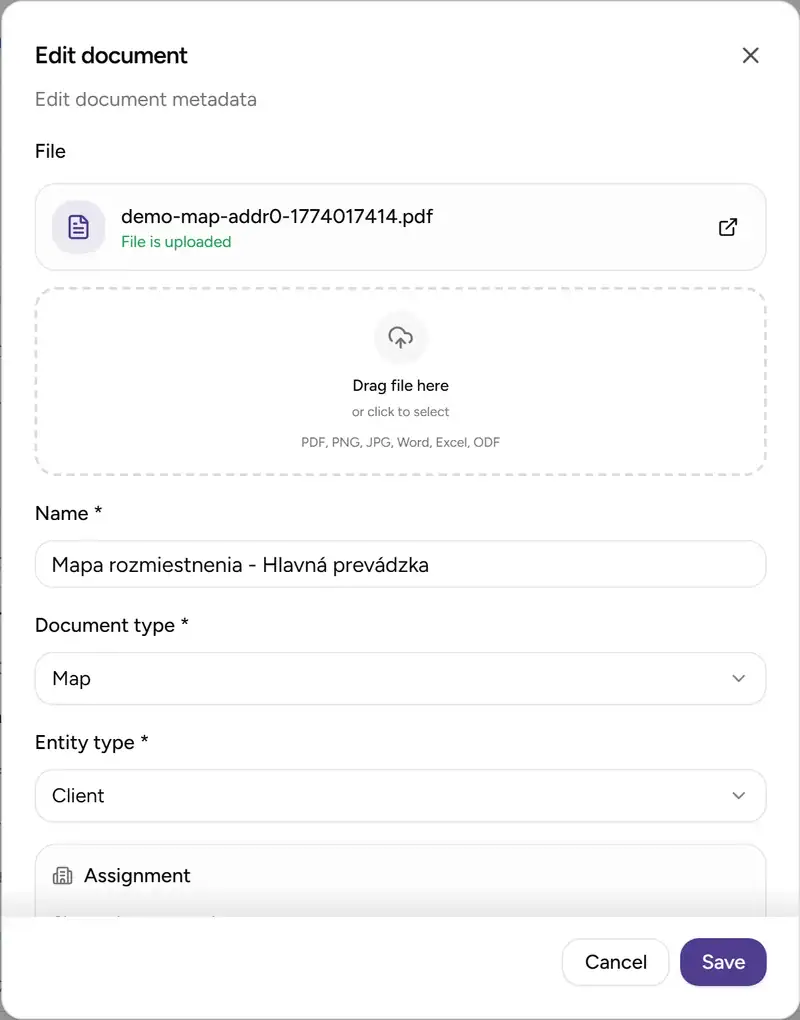Click the chevron on the Entity type field
Image resolution: width=800 pixels, height=1020 pixels.
[x=738, y=796]
